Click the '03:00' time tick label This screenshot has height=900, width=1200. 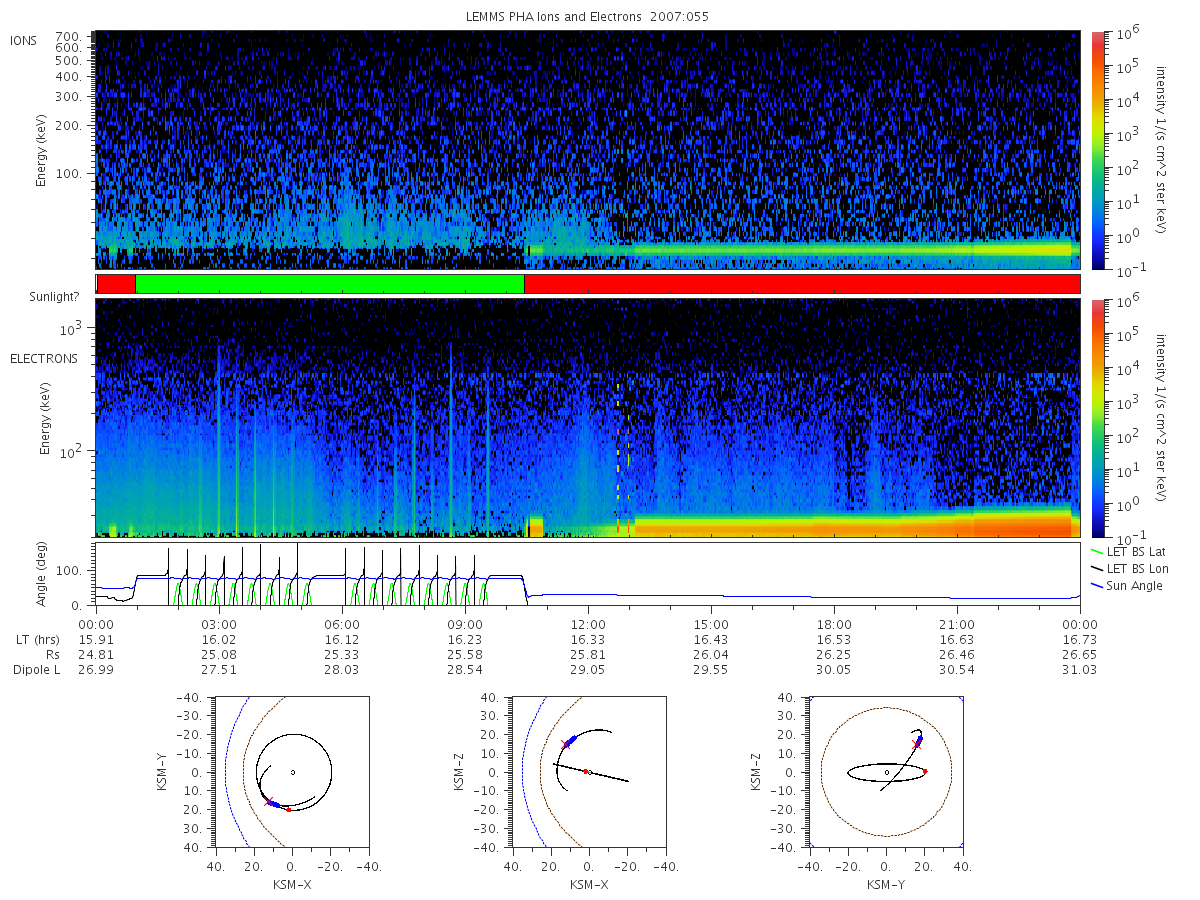point(219,624)
